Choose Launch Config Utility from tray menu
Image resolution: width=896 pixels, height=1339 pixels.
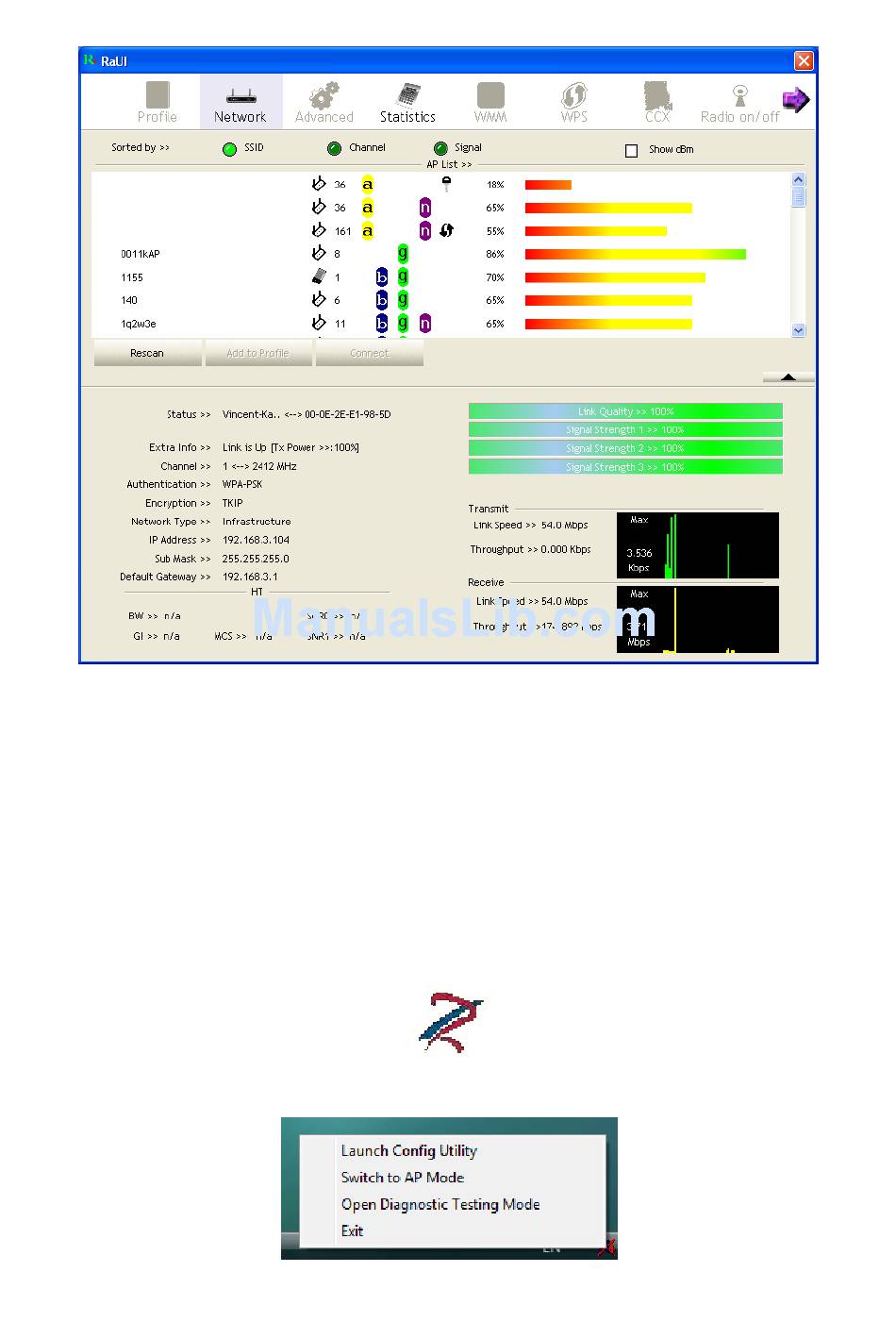[409, 1150]
